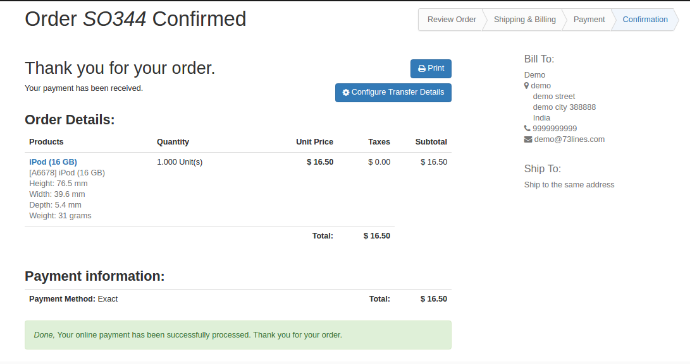Open the iPod (16 GB) product link
690x364 pixels.
53,162
